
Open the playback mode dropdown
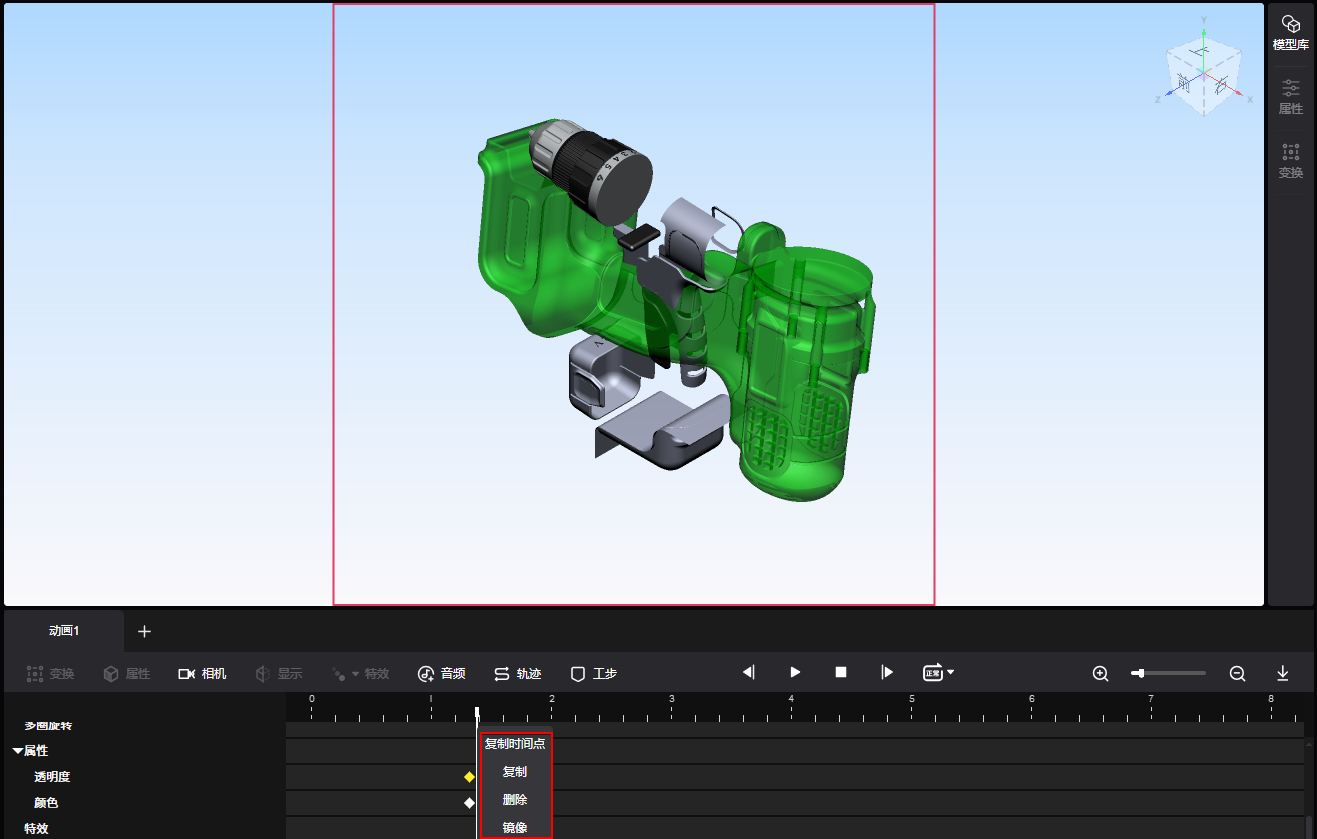[x=938, y=673]
